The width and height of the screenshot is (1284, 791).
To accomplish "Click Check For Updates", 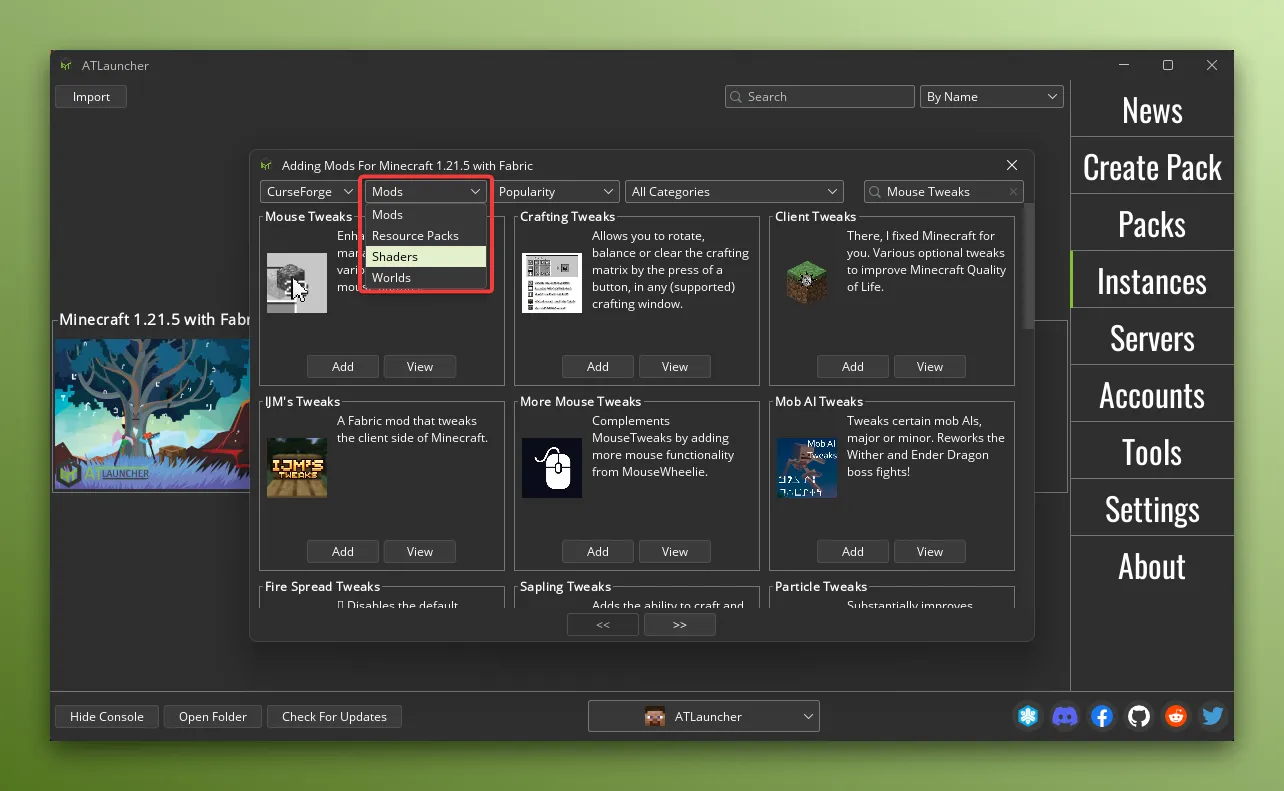I will pyautogui.click(x=334, y=716).
